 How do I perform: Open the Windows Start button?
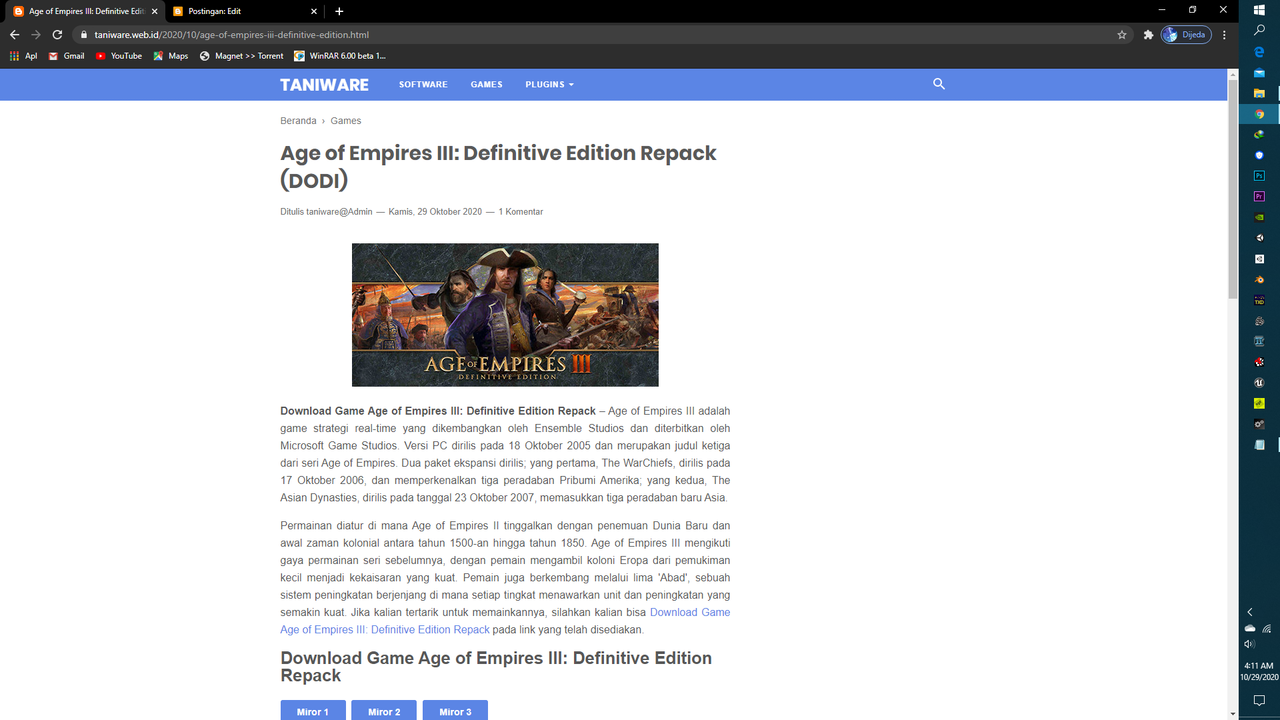(x=1260, y=10)
